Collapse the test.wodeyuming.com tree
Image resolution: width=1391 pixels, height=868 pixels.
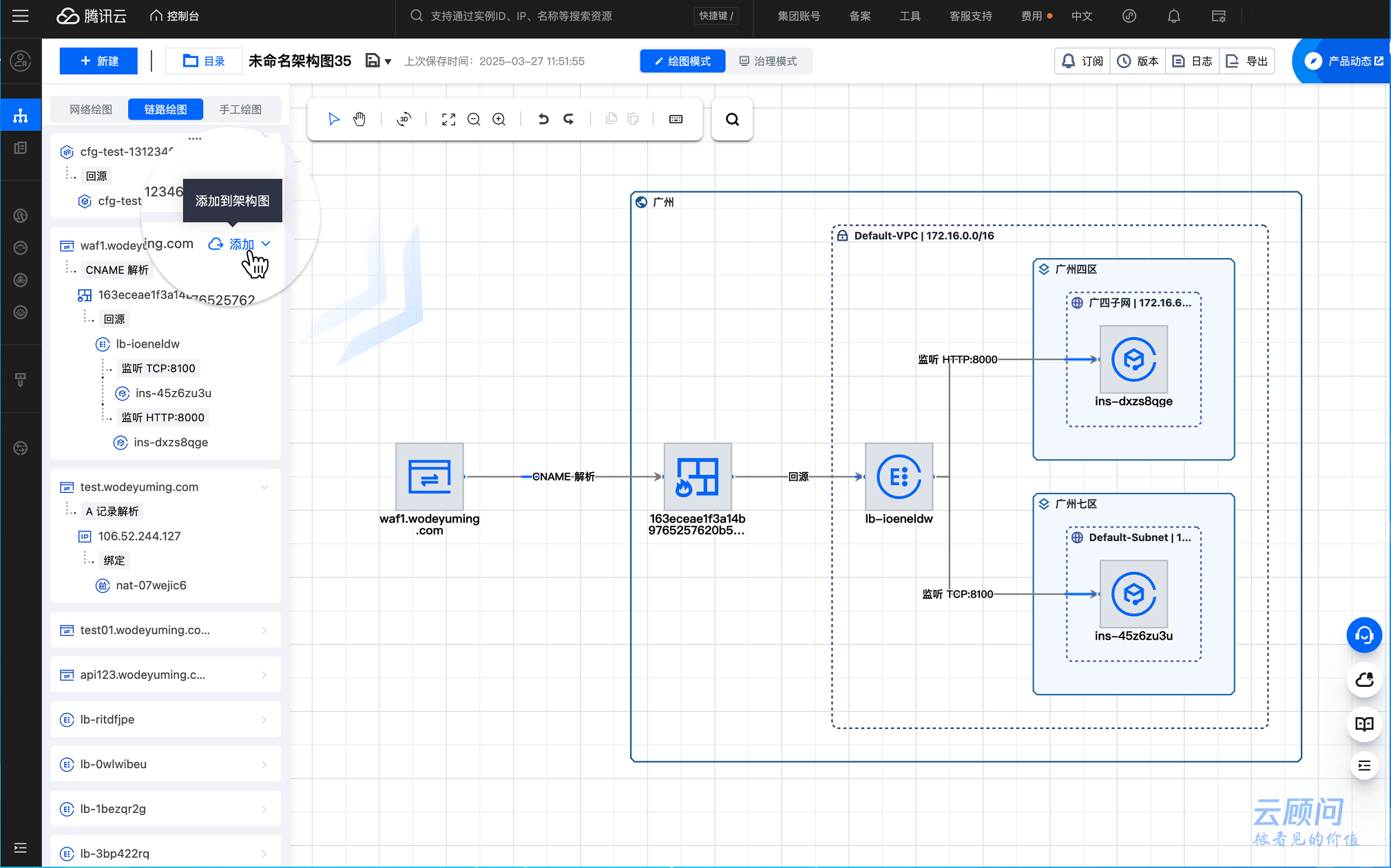tap(264, 487)
